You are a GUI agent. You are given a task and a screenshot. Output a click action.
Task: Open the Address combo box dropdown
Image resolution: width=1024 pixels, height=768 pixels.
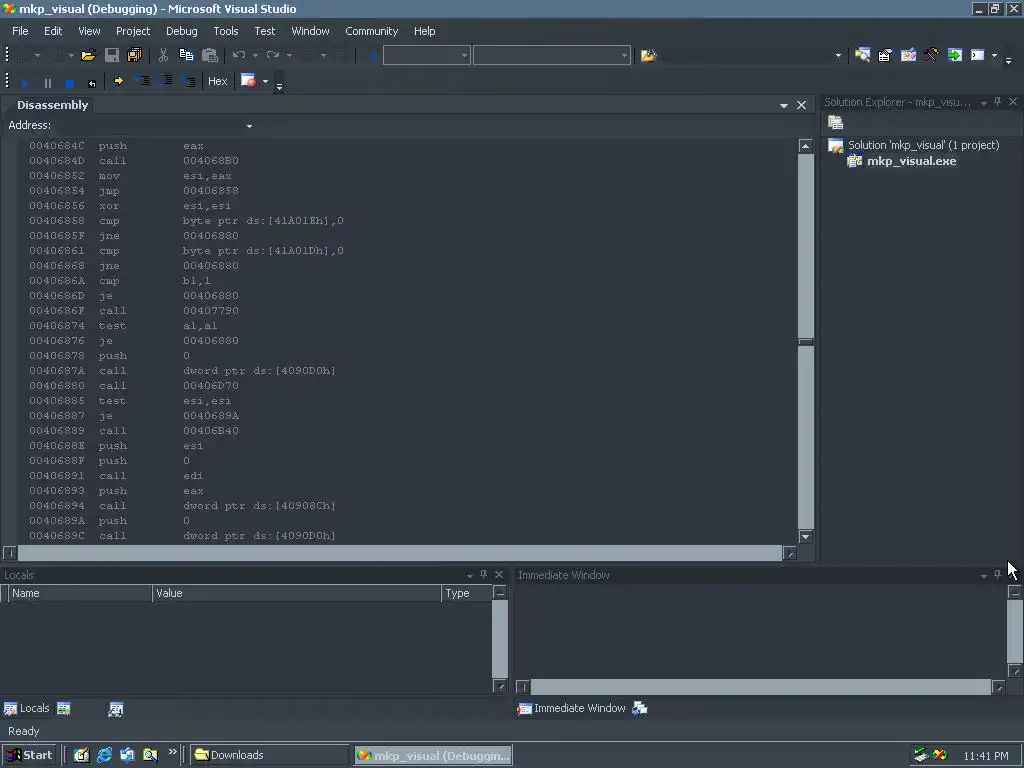(x=249, y=126)
